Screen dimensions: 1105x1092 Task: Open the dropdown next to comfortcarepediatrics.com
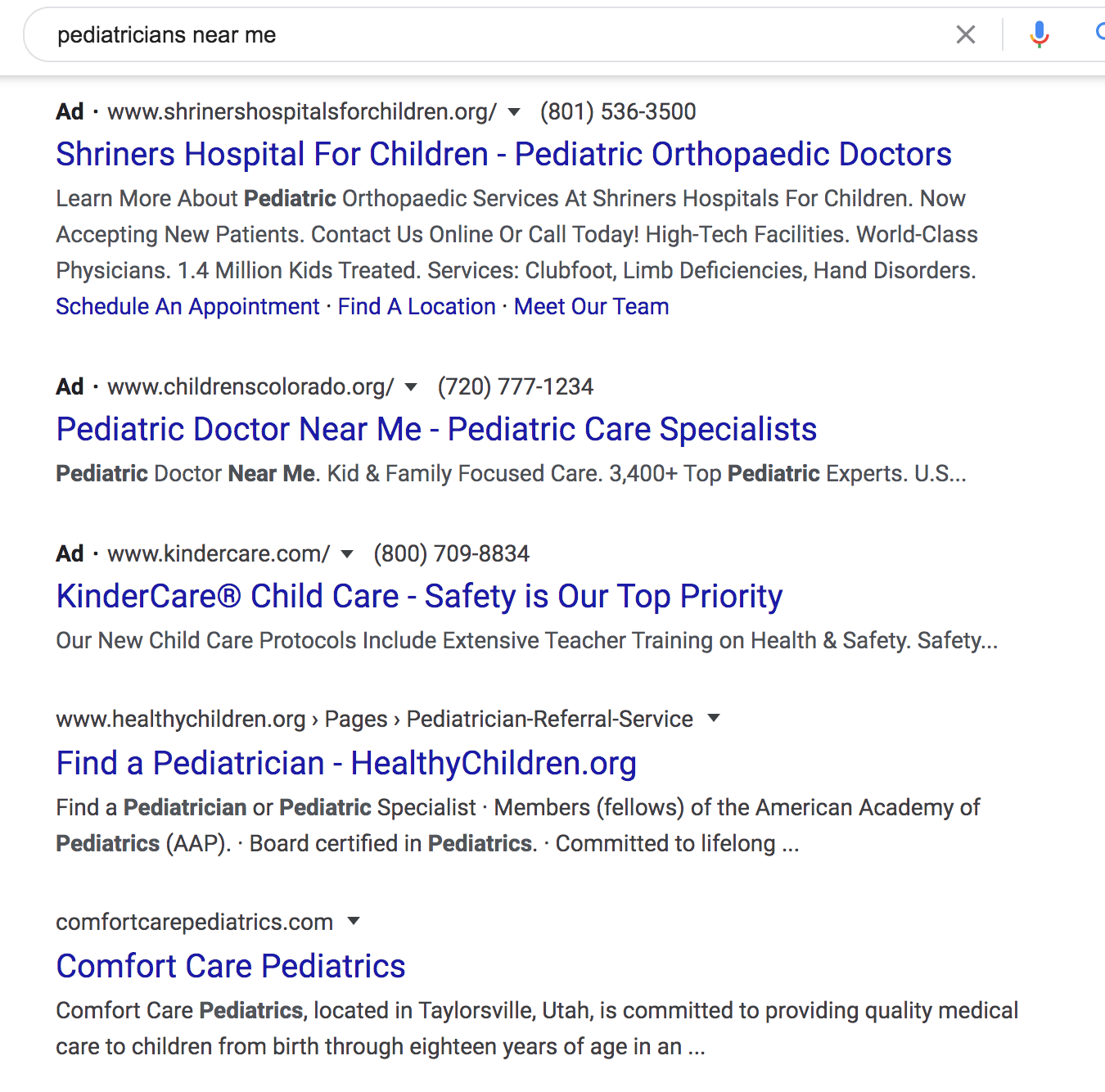pyautogui.click(x=354, y=921)
